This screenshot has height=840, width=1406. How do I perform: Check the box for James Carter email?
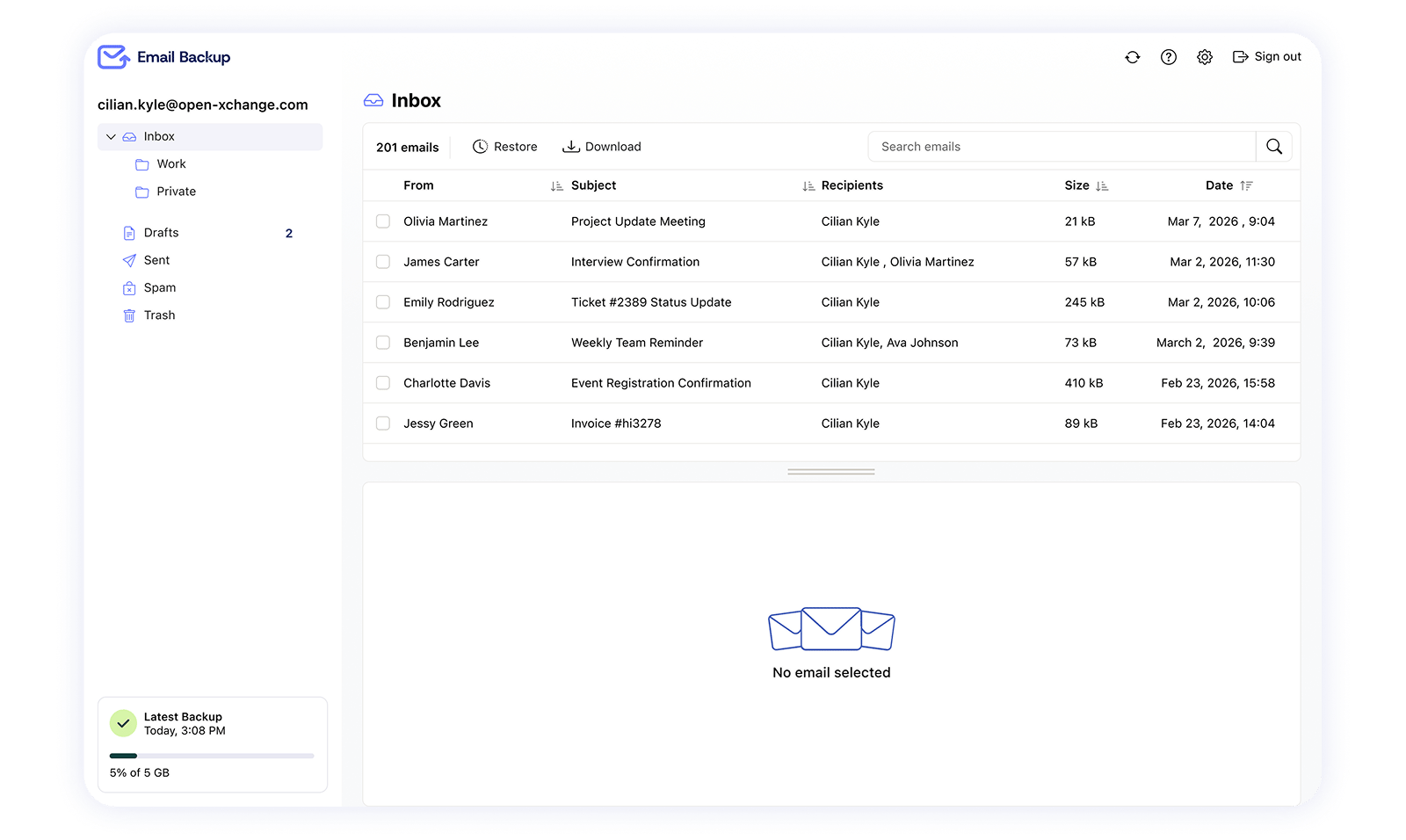[x=383, y=262]
